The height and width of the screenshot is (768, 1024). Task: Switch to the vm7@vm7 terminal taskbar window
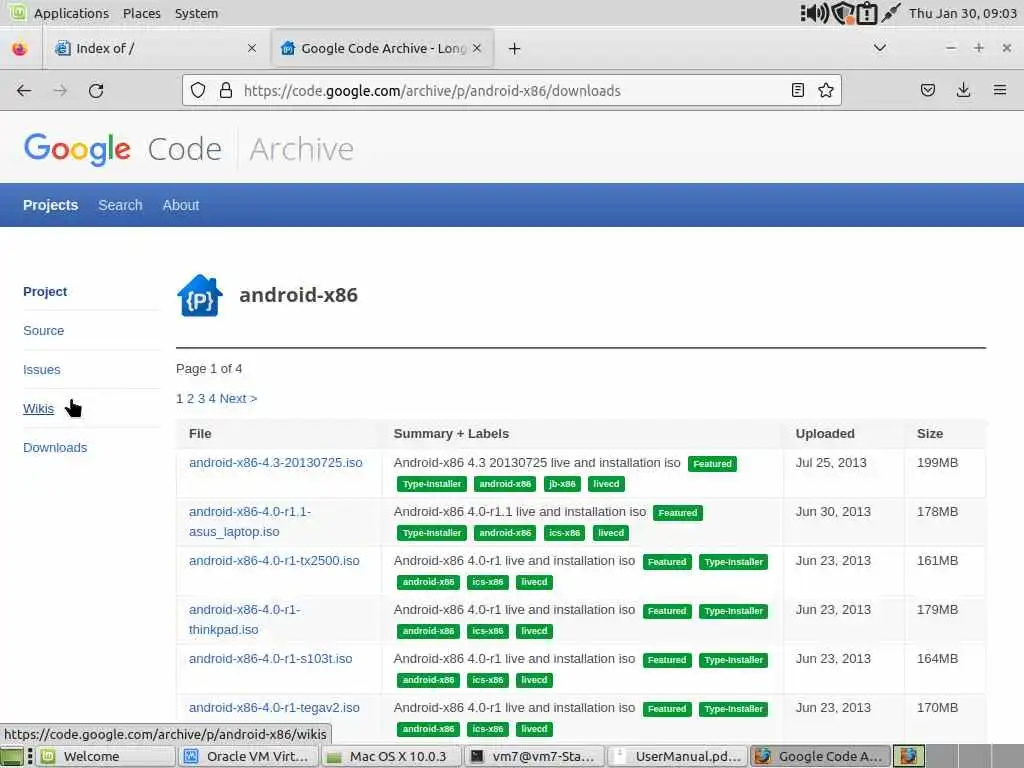point(535,756)
